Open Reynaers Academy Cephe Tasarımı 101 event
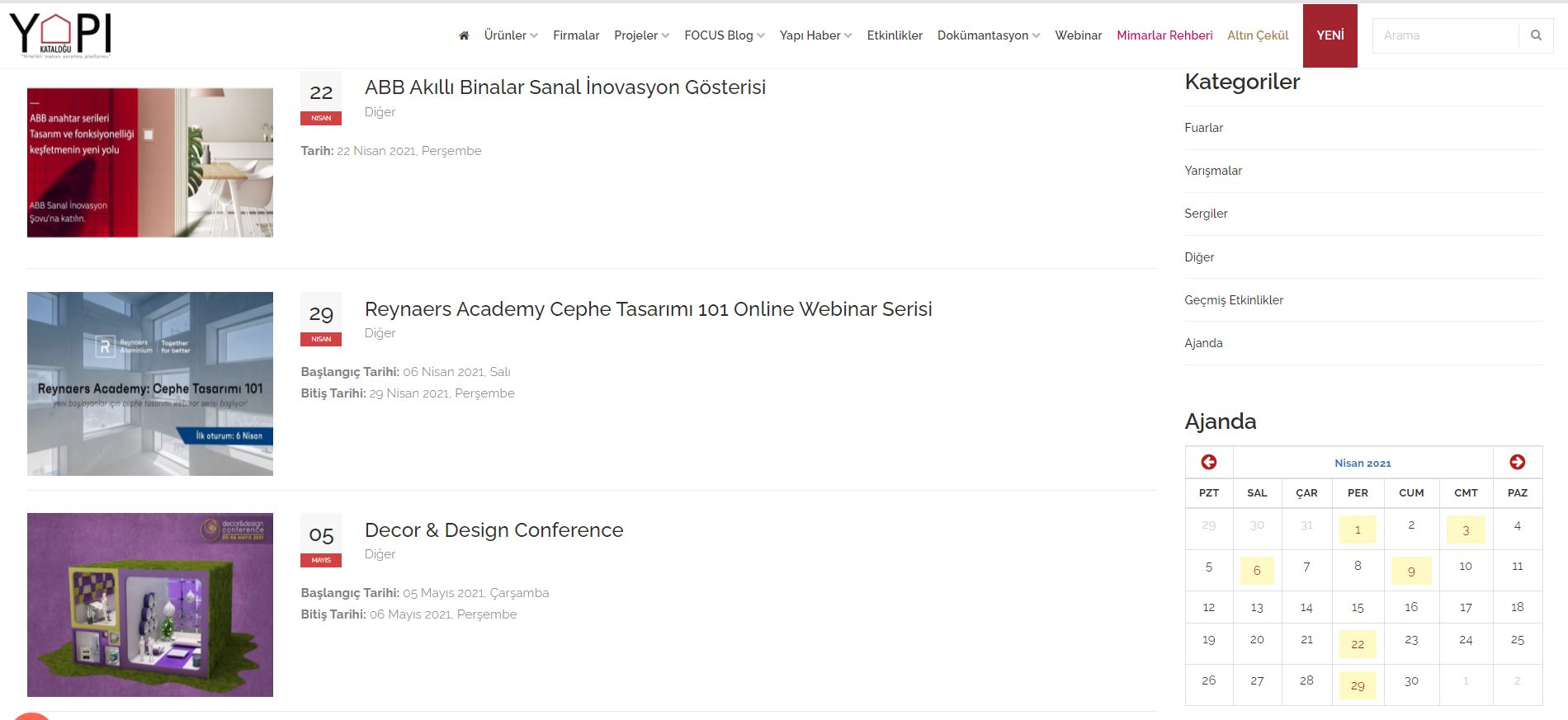The image size is (1568, 720). [x=649, y=308]
